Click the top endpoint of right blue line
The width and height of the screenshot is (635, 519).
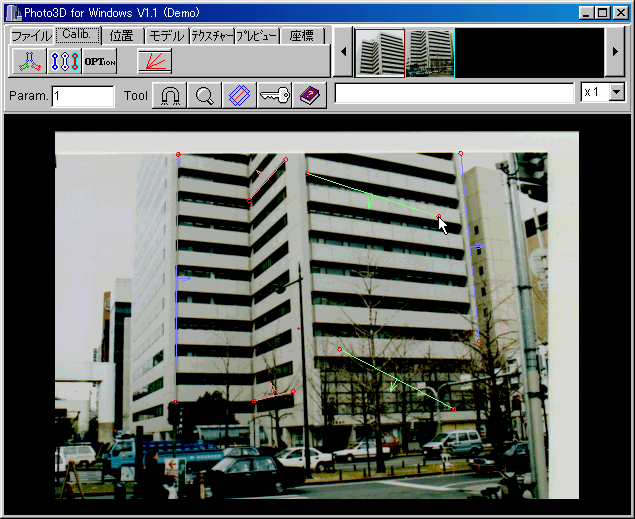pyautogui.click(x=460, y=153)
